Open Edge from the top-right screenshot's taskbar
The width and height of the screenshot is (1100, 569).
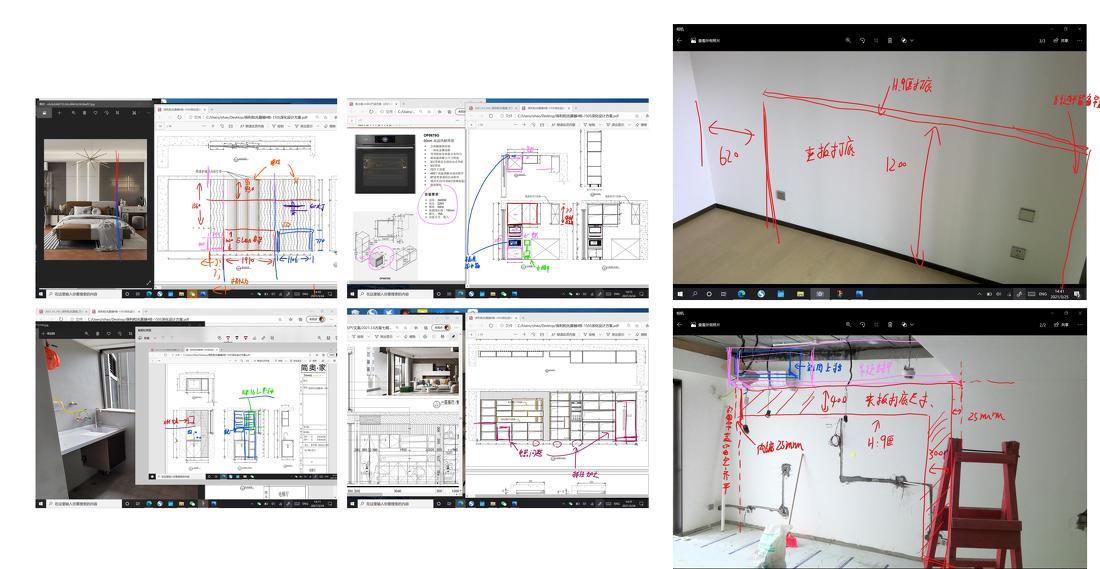pos(741,294)
